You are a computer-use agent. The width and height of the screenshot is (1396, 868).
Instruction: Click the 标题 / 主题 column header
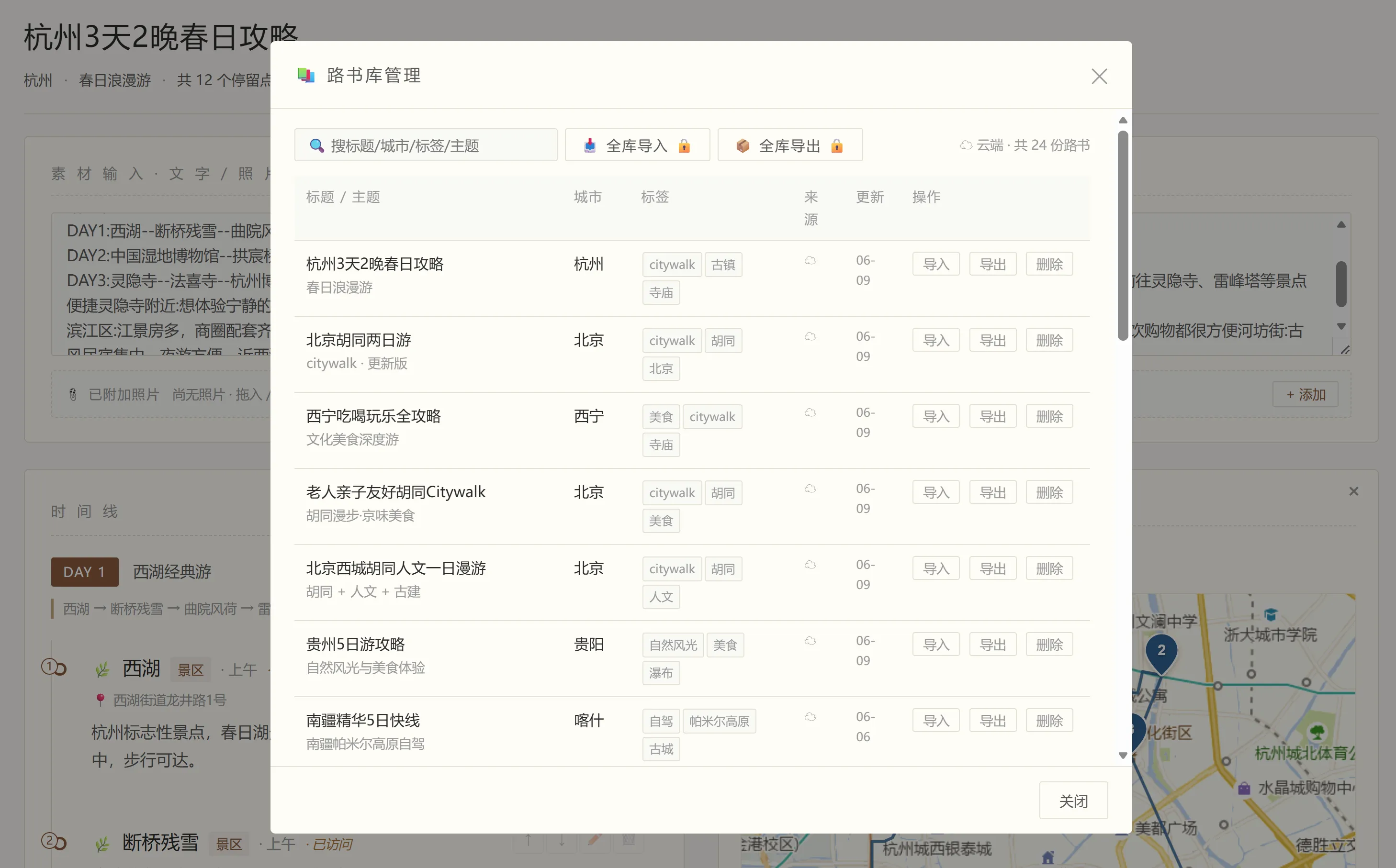[343, 197]
